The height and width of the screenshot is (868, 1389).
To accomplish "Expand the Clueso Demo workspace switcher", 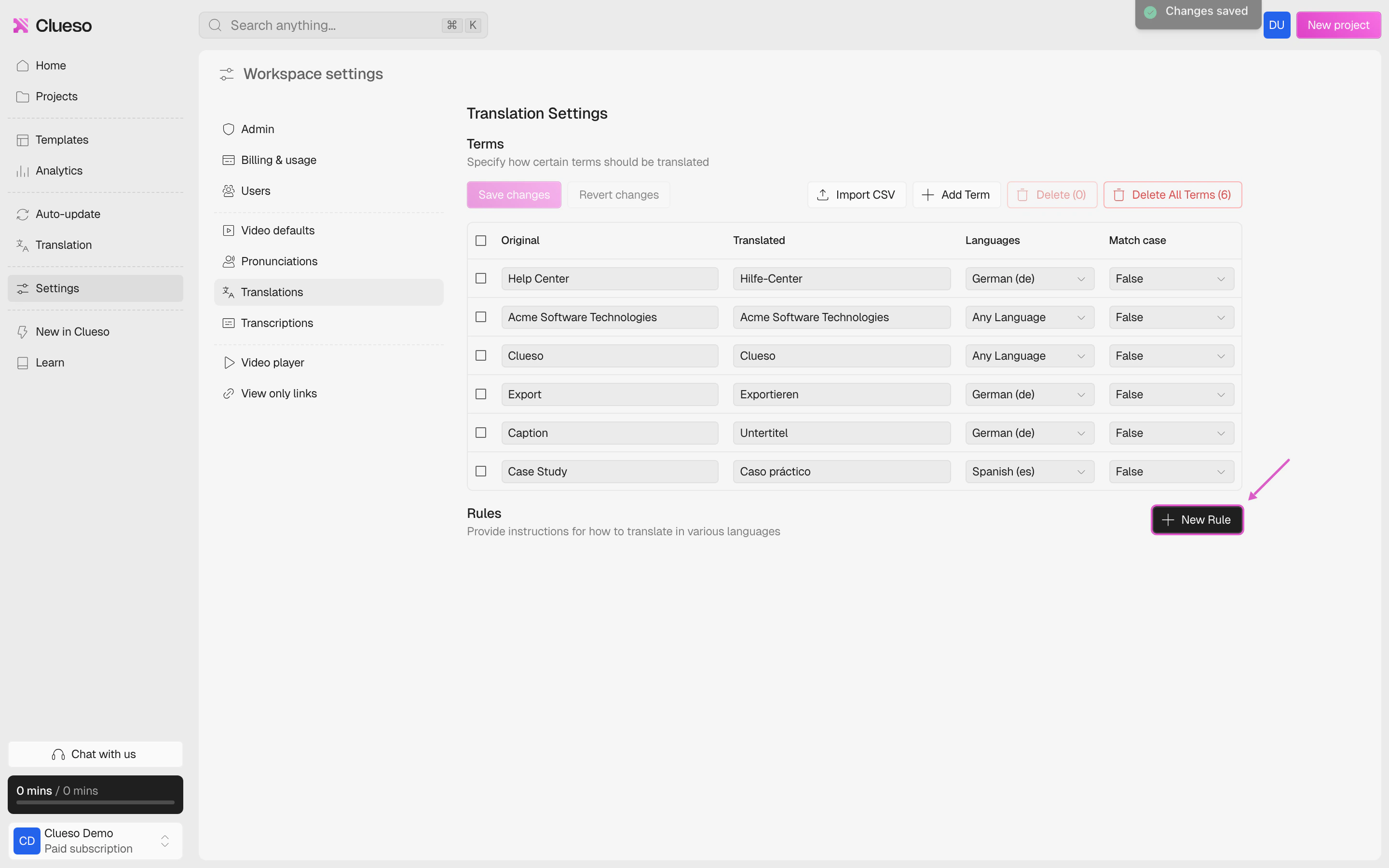I will (95, 841).
